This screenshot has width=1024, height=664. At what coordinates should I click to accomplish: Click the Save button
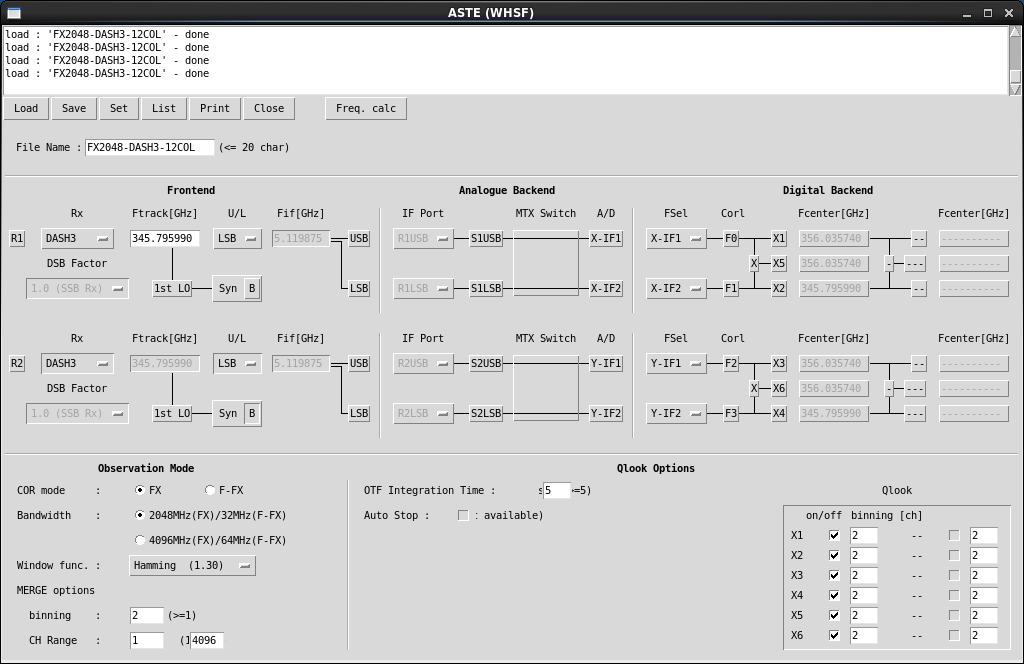point(74,108)
